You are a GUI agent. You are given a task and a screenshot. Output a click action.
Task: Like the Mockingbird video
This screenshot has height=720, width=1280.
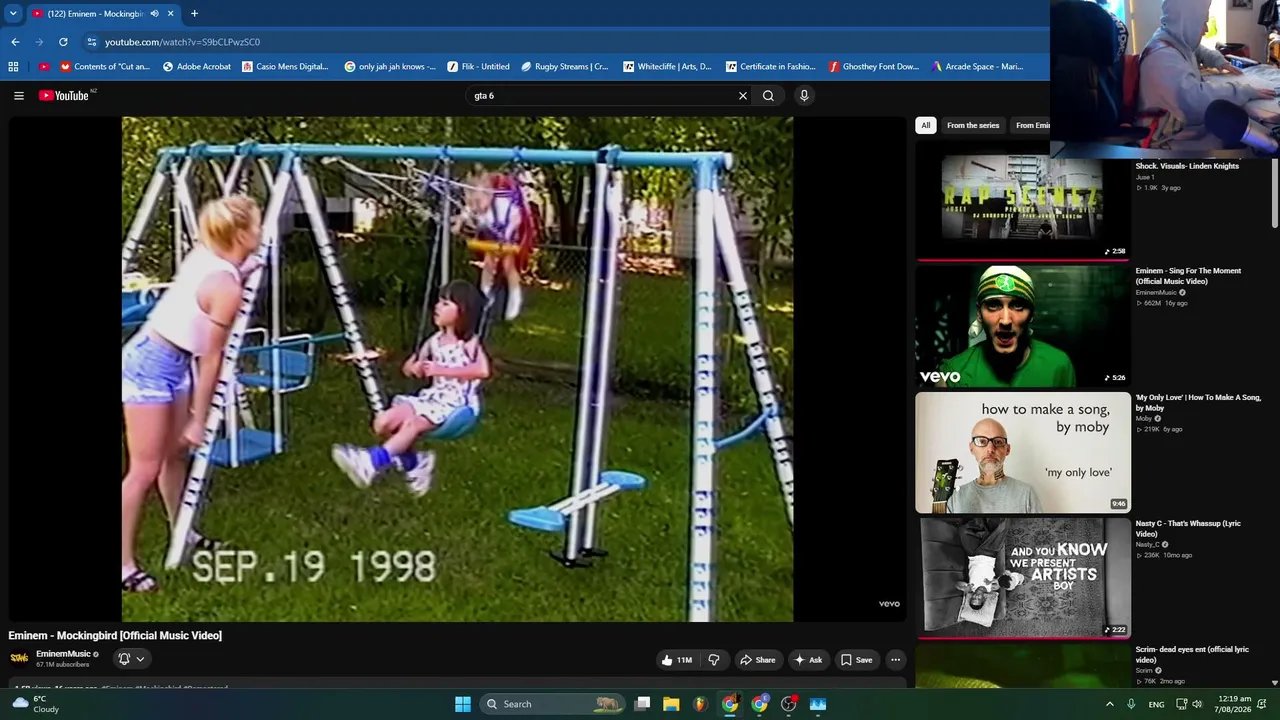pyautogui.click(x=677, y=660)
